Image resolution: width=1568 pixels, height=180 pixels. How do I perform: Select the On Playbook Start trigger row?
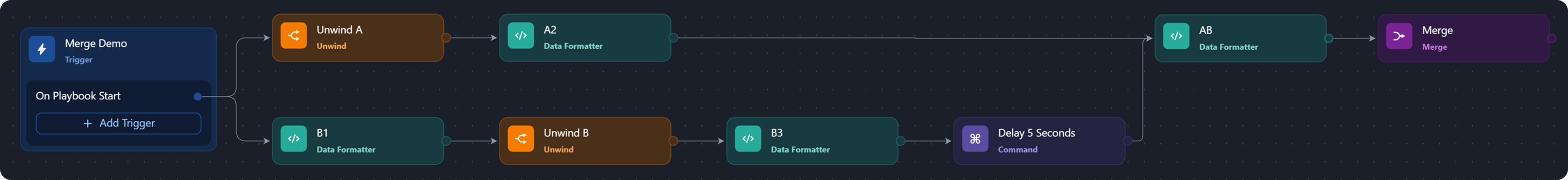[x=119, y=96]
